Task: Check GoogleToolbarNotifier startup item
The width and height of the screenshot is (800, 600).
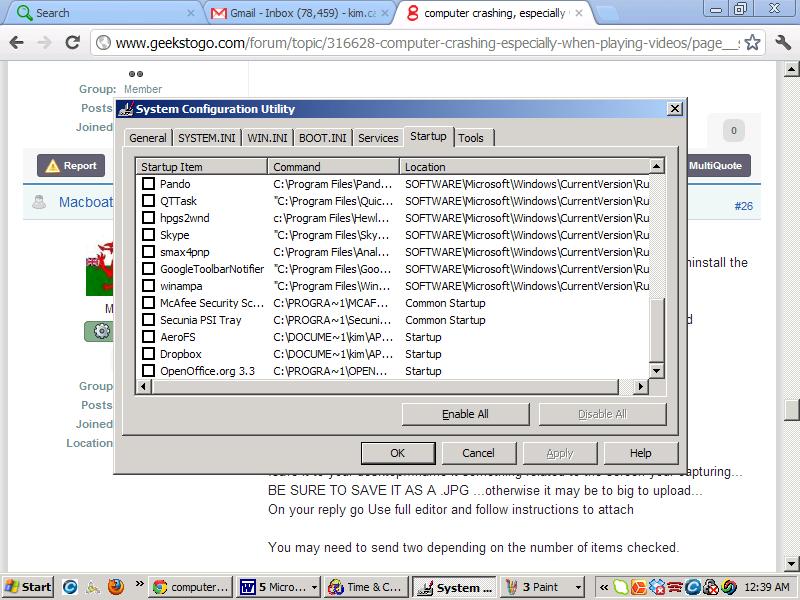Action: pyautogui.click(x=148, y=269)
